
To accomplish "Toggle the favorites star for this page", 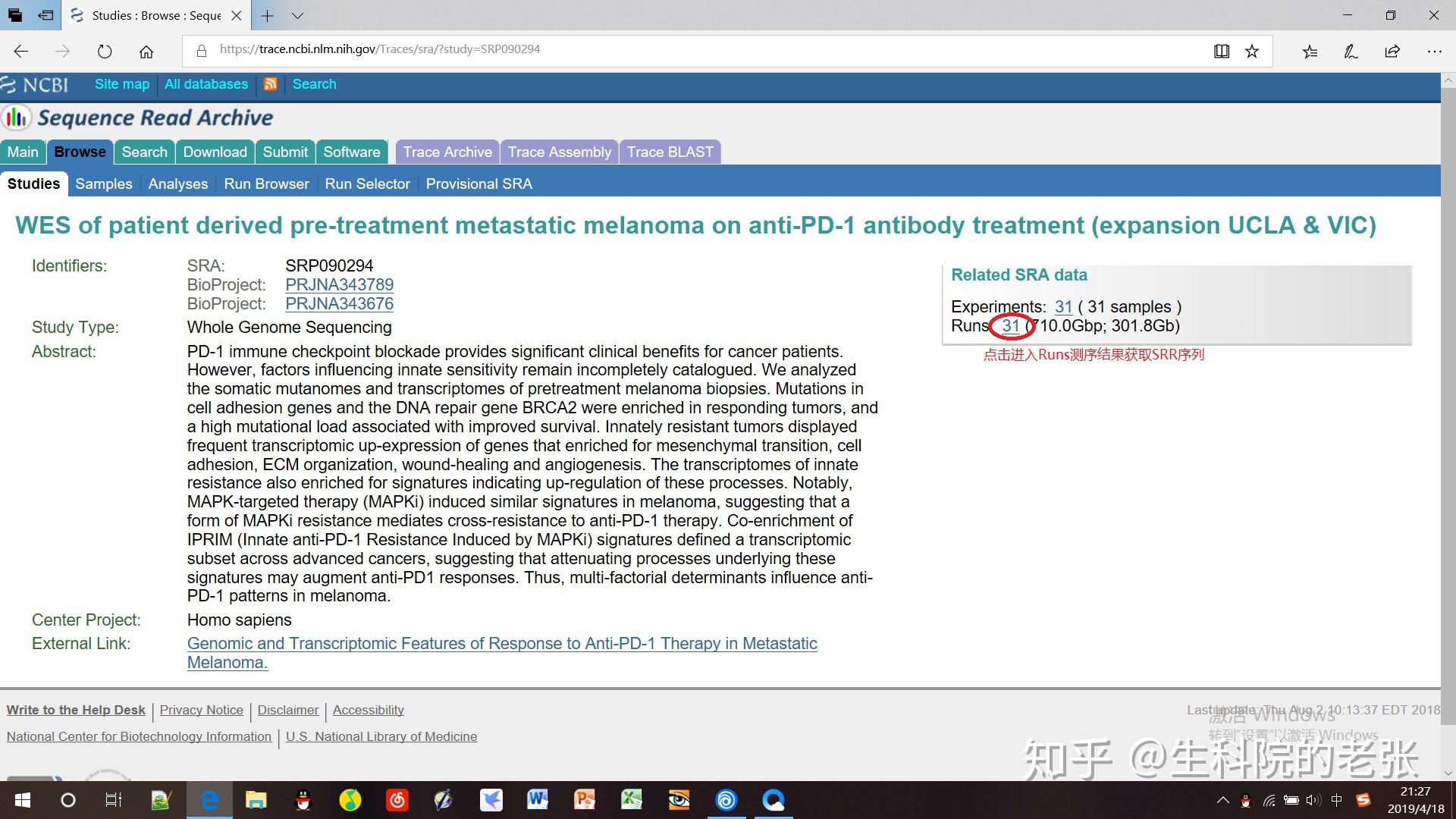I will tap(1253, 51).
